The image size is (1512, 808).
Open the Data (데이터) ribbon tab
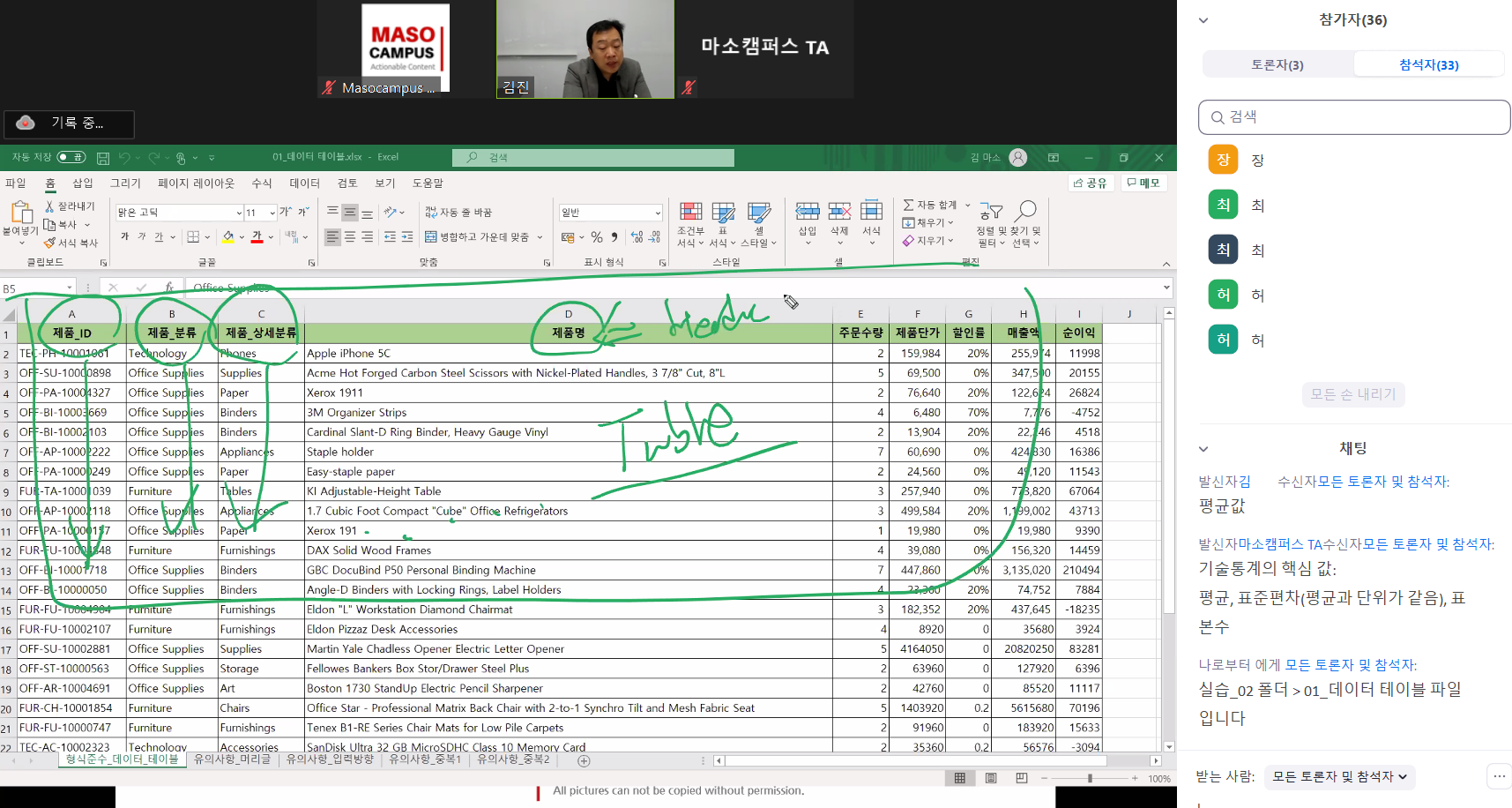(304, 183)
